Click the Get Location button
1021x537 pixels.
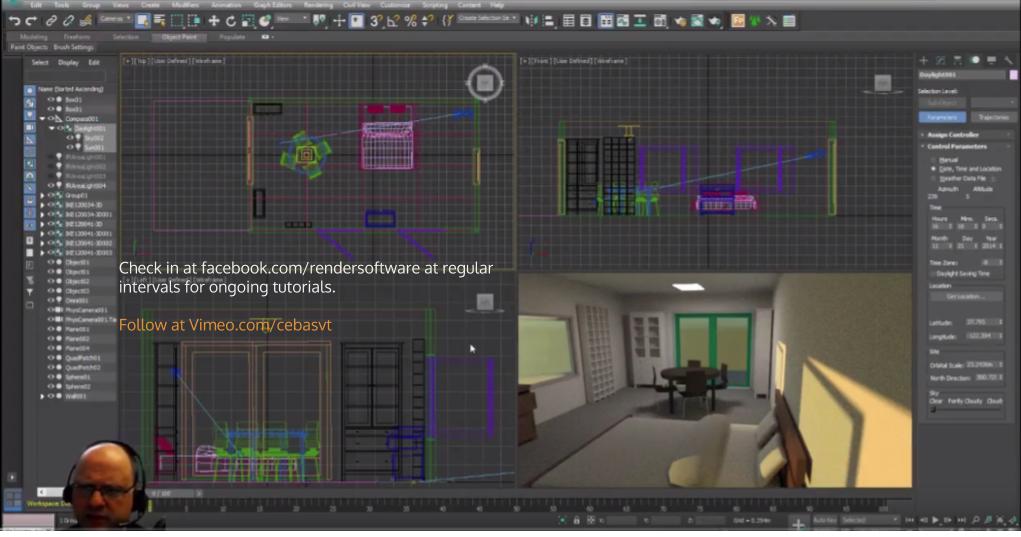(965, 297)
